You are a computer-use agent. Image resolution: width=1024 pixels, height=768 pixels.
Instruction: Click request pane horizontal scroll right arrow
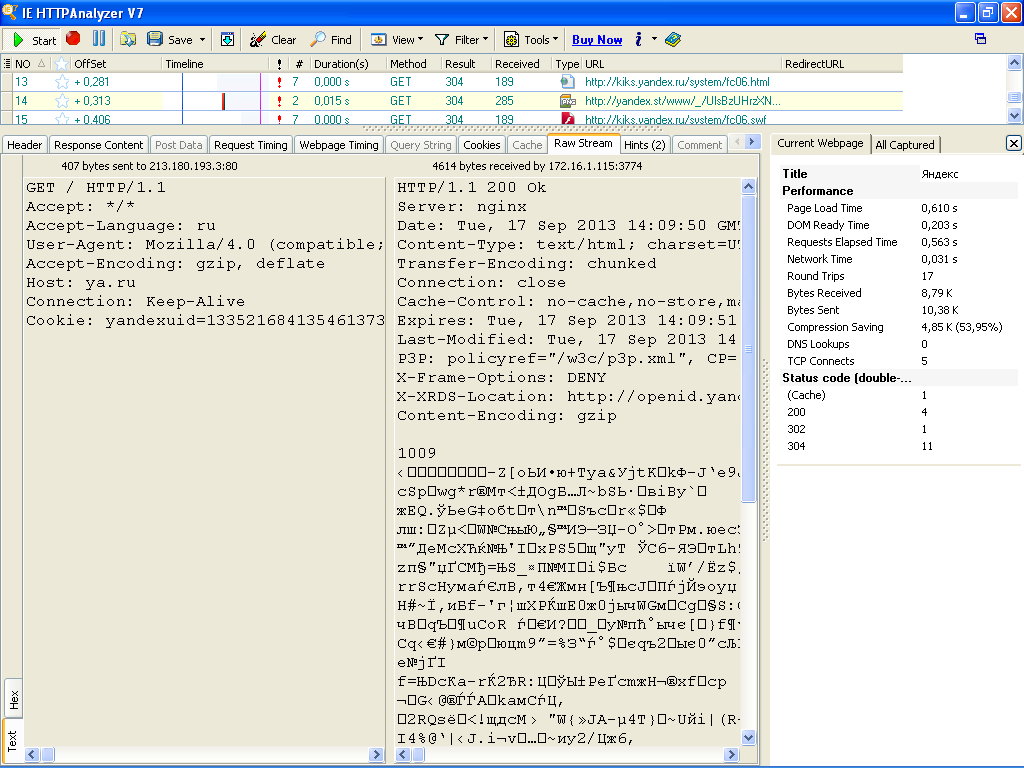[x=376, y=754]
